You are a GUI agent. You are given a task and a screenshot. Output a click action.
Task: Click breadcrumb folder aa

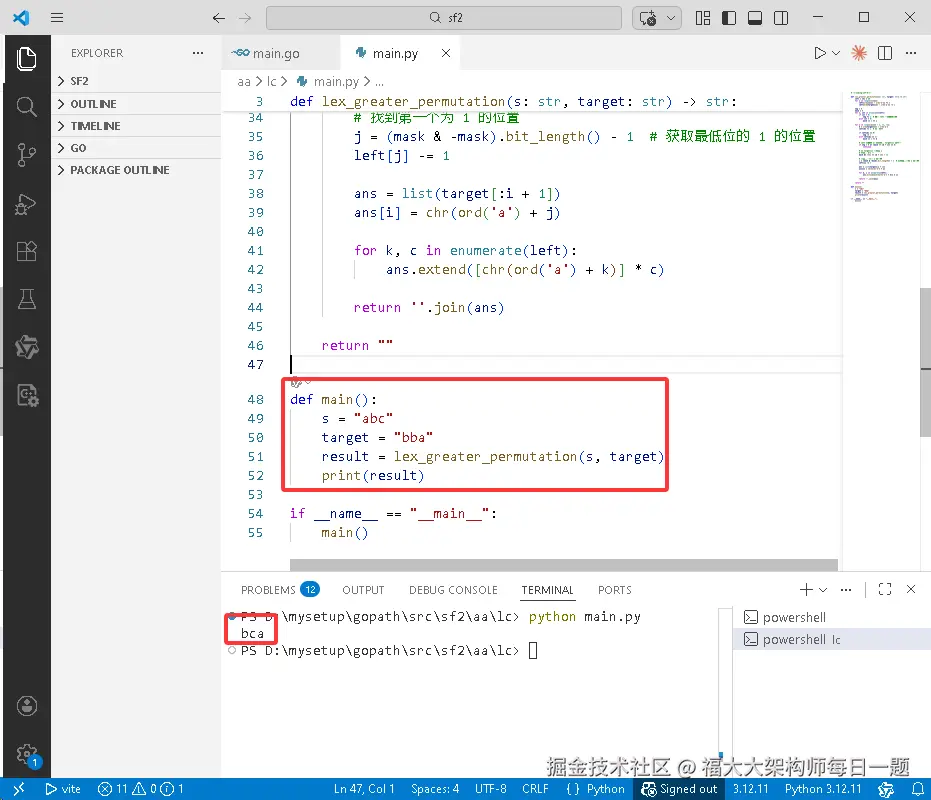[x=243, y=81]
